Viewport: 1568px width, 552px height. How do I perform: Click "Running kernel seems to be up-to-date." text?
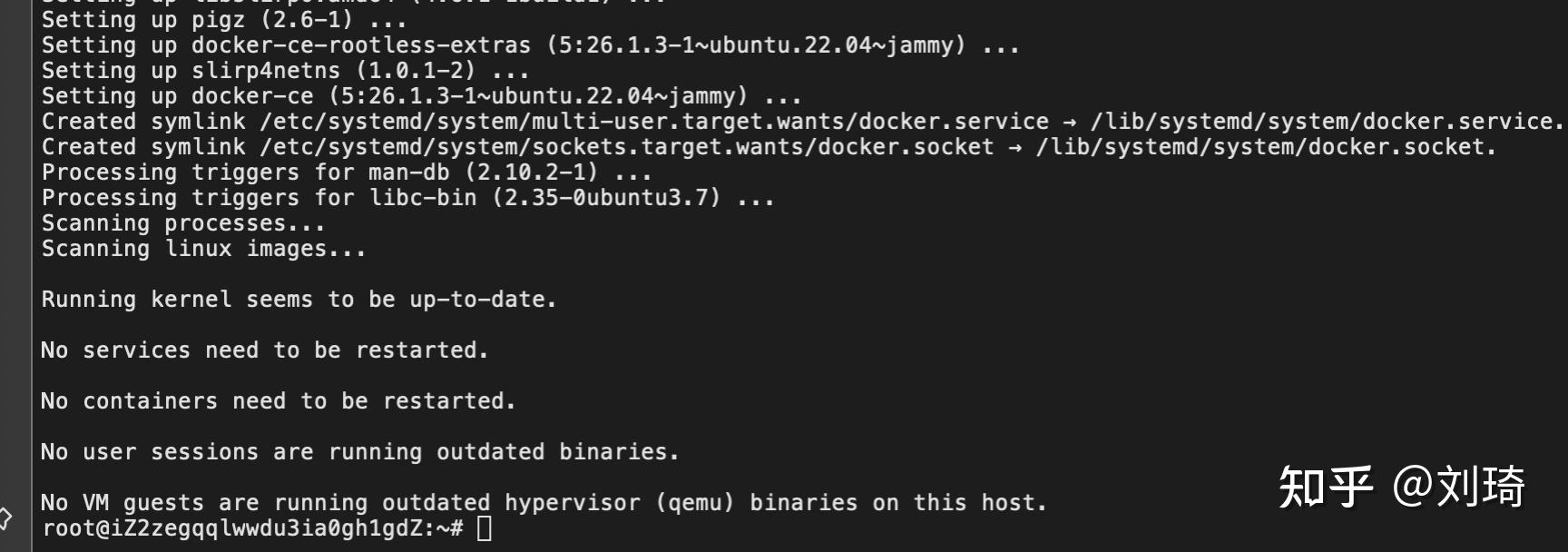[299, 300]
